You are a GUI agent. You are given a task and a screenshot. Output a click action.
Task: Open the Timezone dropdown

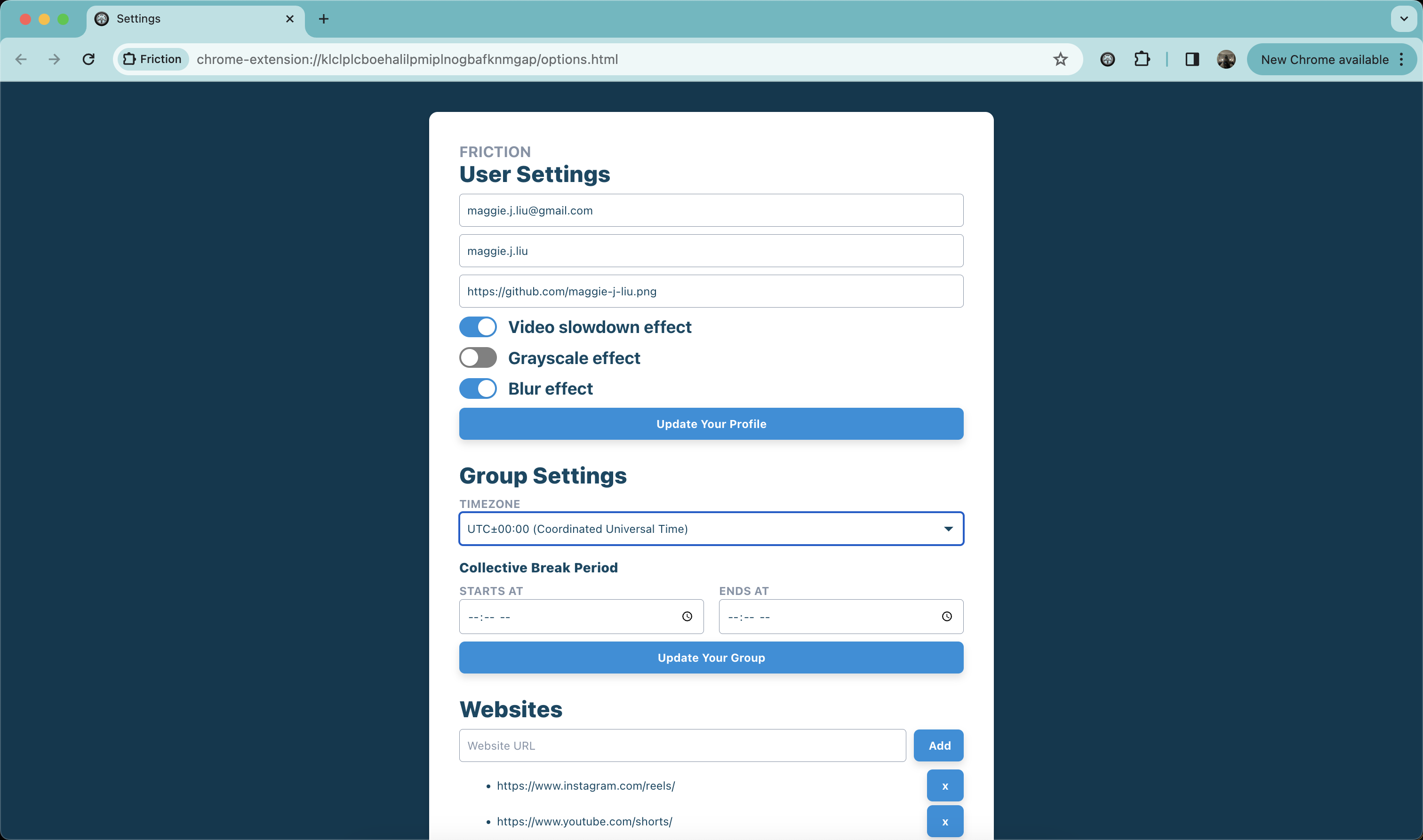pos(711,529)
